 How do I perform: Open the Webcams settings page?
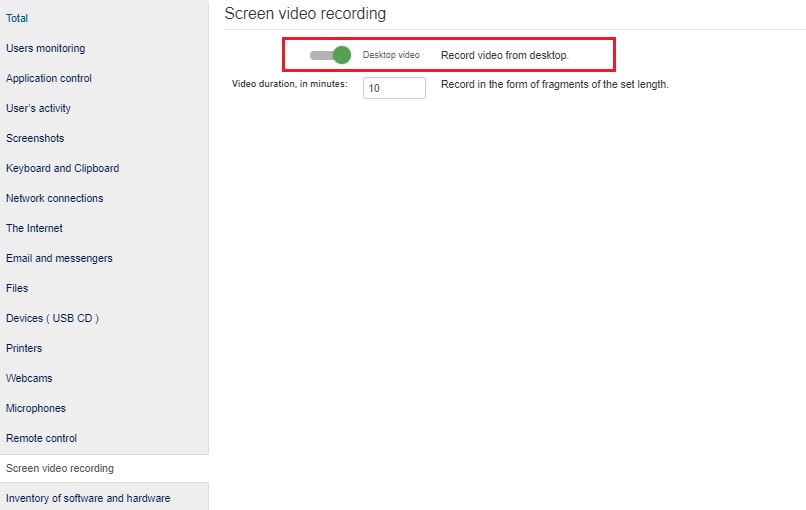[x=29, y=378]
